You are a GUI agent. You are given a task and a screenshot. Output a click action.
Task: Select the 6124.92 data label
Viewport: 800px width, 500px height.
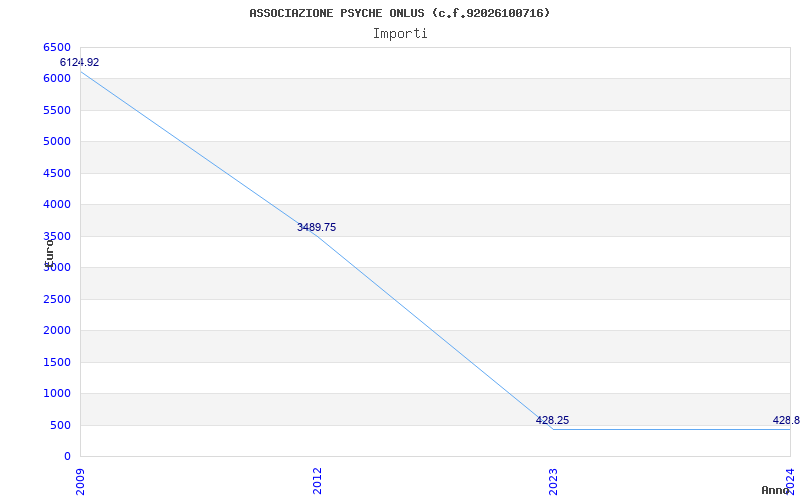point(80,62)
